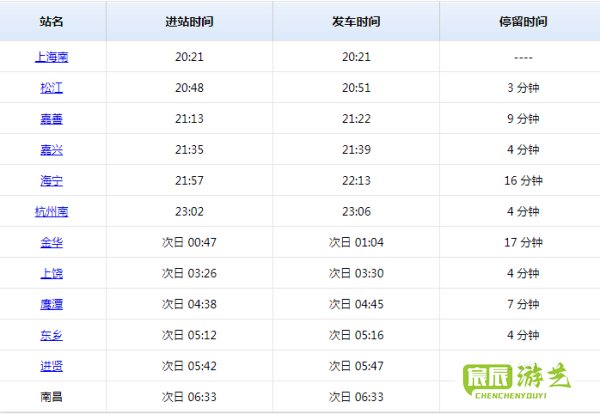Open the 进贤 station link
This screenshot has height=414, width=600.
(x=51, y=367)
